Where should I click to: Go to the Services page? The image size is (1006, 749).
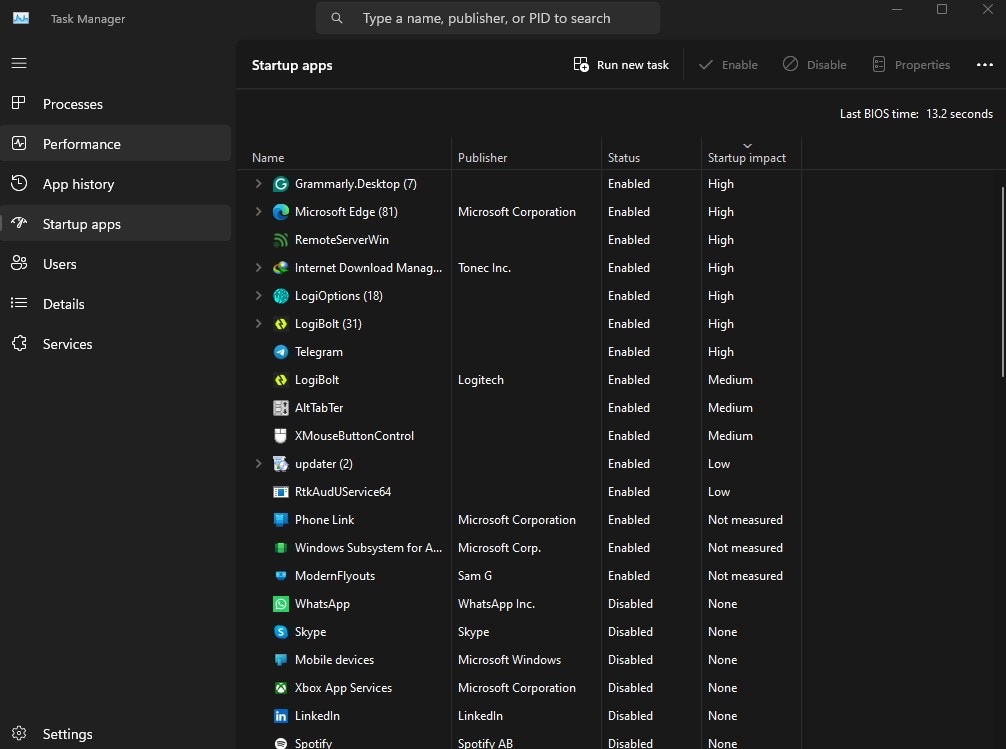click(x=67, y=344)
